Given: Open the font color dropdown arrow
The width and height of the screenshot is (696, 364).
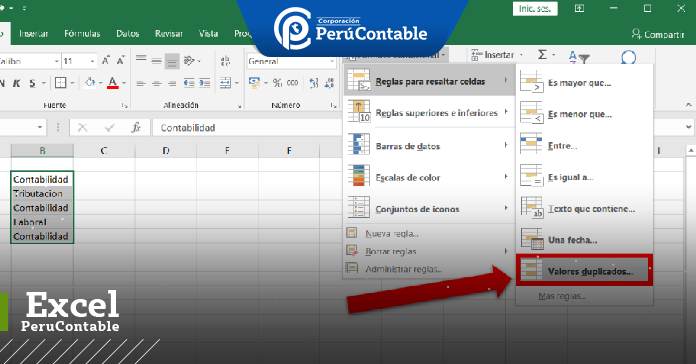Looking at the screenshot, I should [124, 83].
